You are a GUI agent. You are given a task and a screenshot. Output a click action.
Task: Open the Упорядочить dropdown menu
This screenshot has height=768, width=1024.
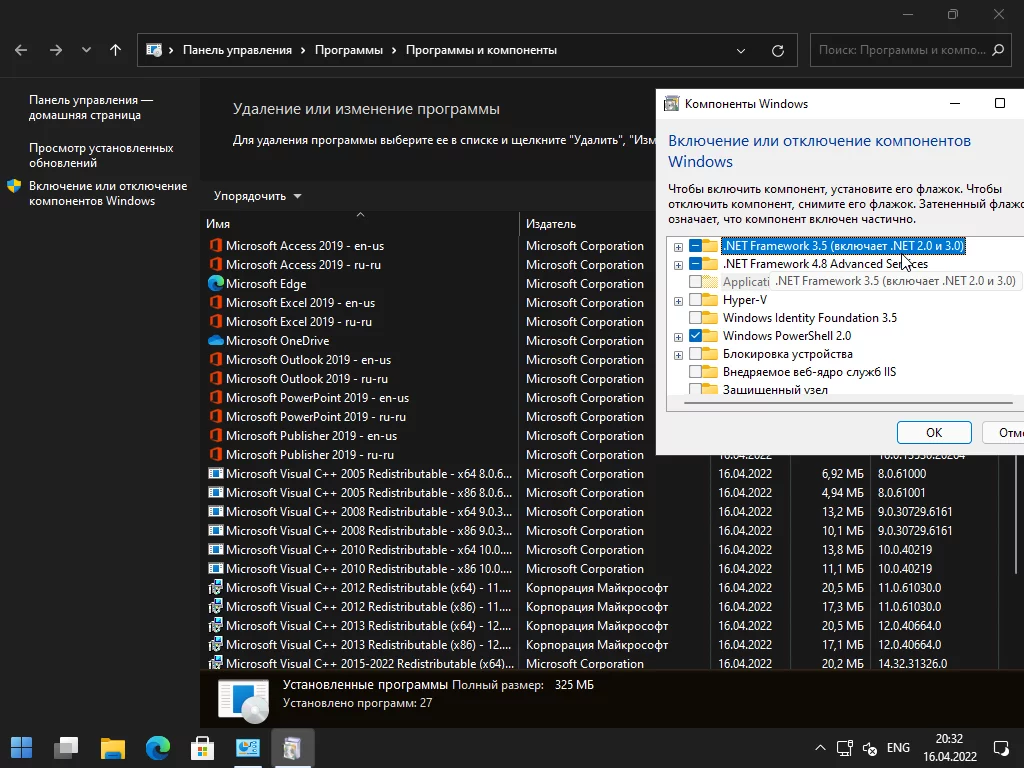(257, 196)
